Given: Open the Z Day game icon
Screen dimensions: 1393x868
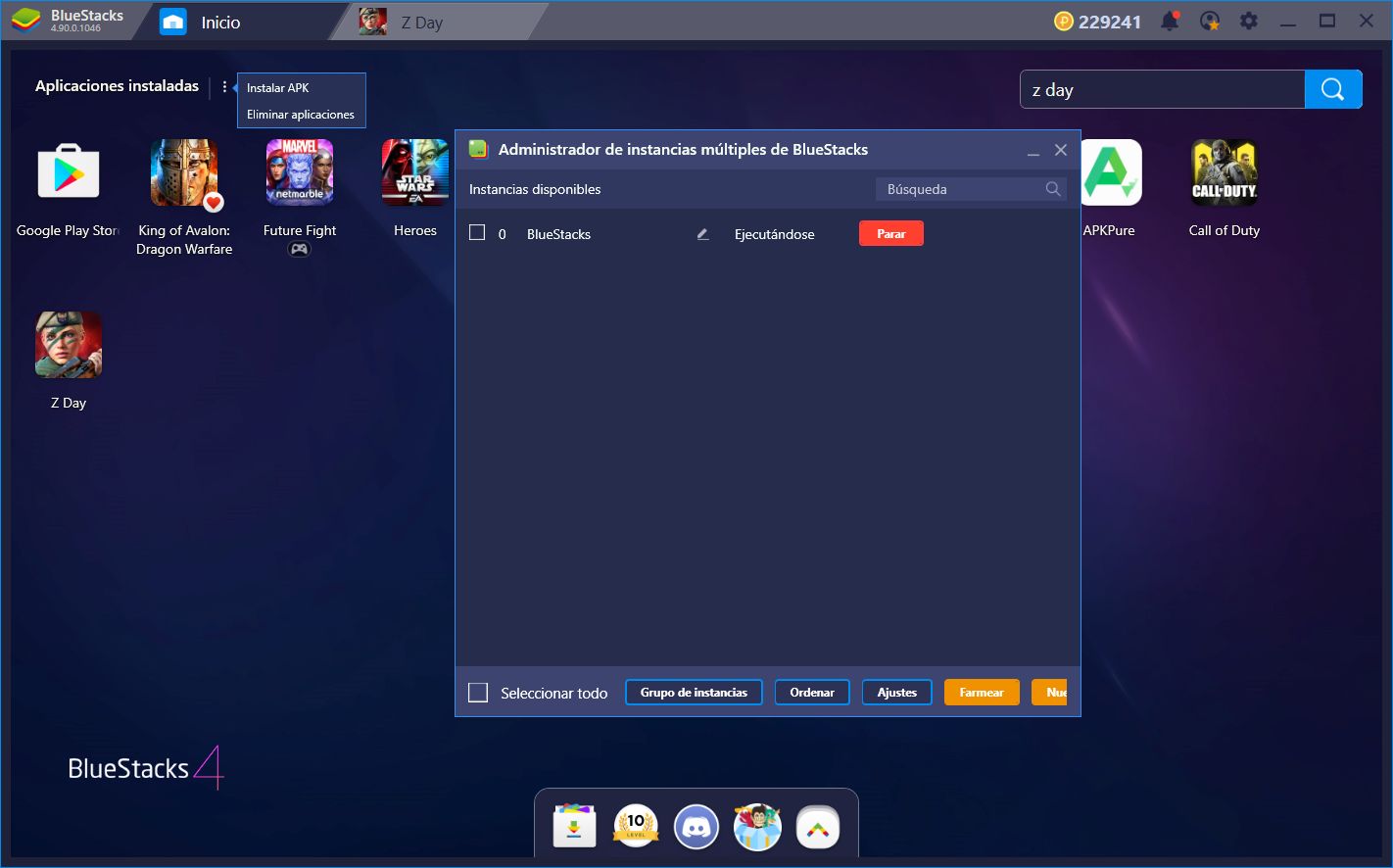Looking at the screenshot, I should (x=69, y=345).
